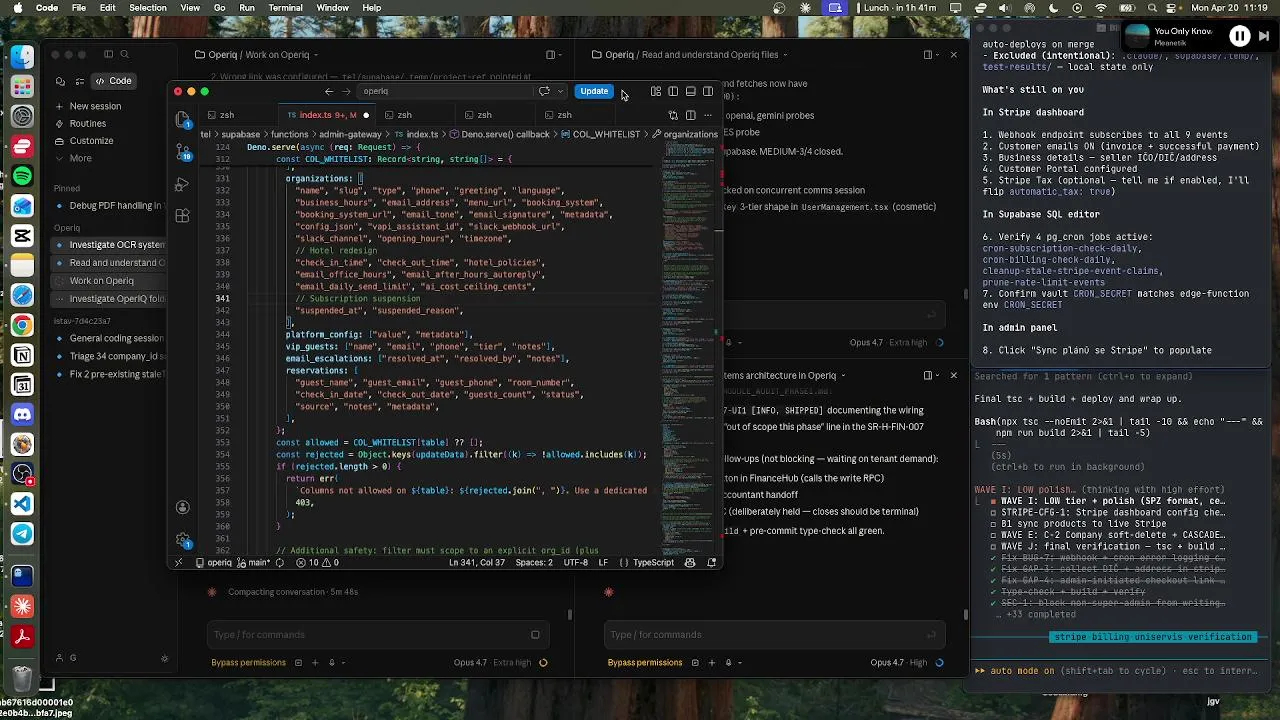Open Discord from the Dock

(22, 414)
